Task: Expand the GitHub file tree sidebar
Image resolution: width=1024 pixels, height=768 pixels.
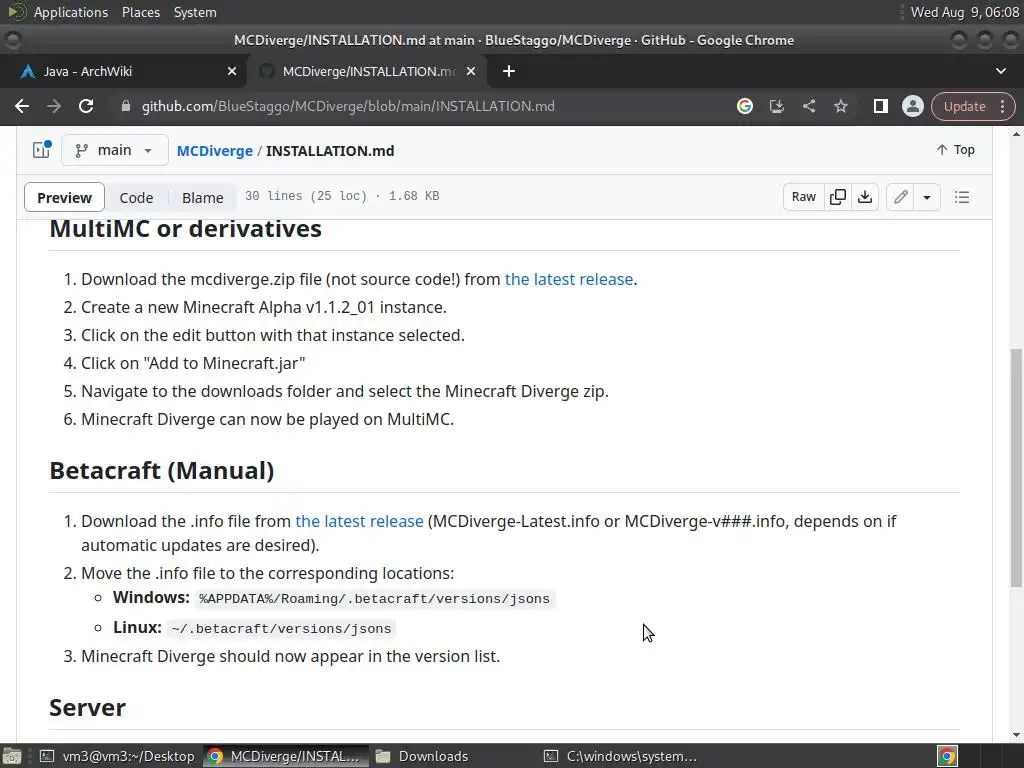Action: (42, 150)
